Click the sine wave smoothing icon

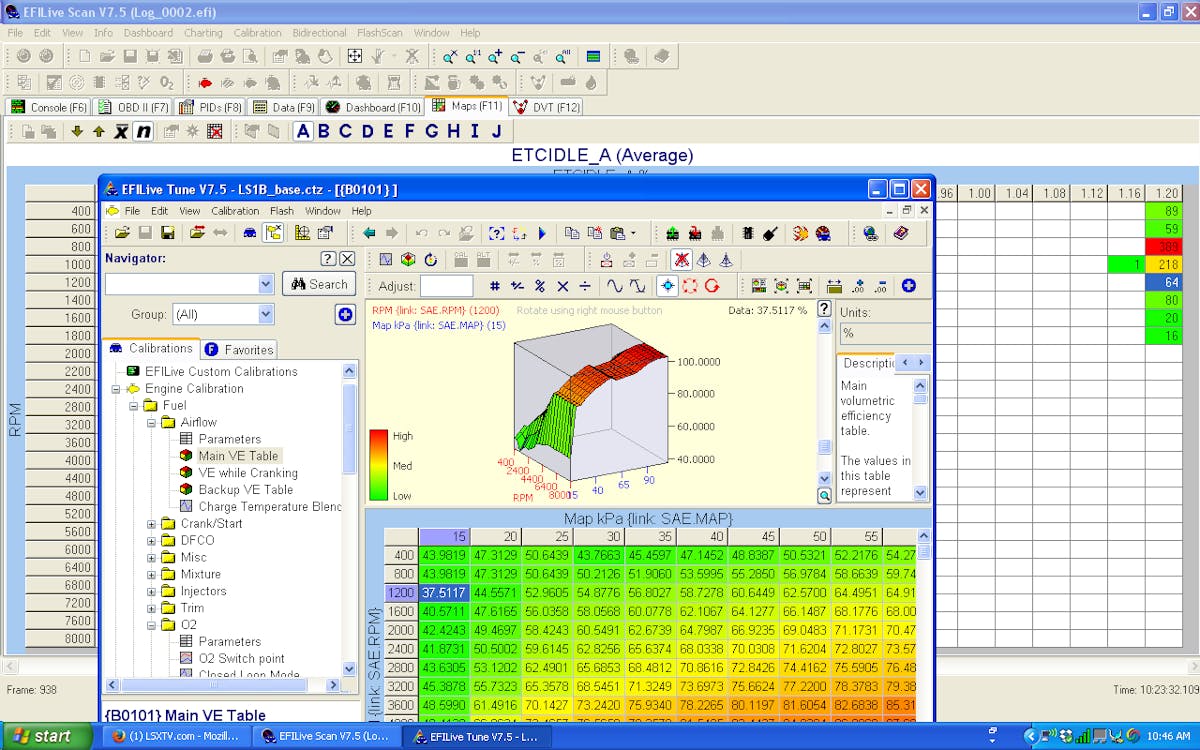pyautogui.click(x=613, y=286)
